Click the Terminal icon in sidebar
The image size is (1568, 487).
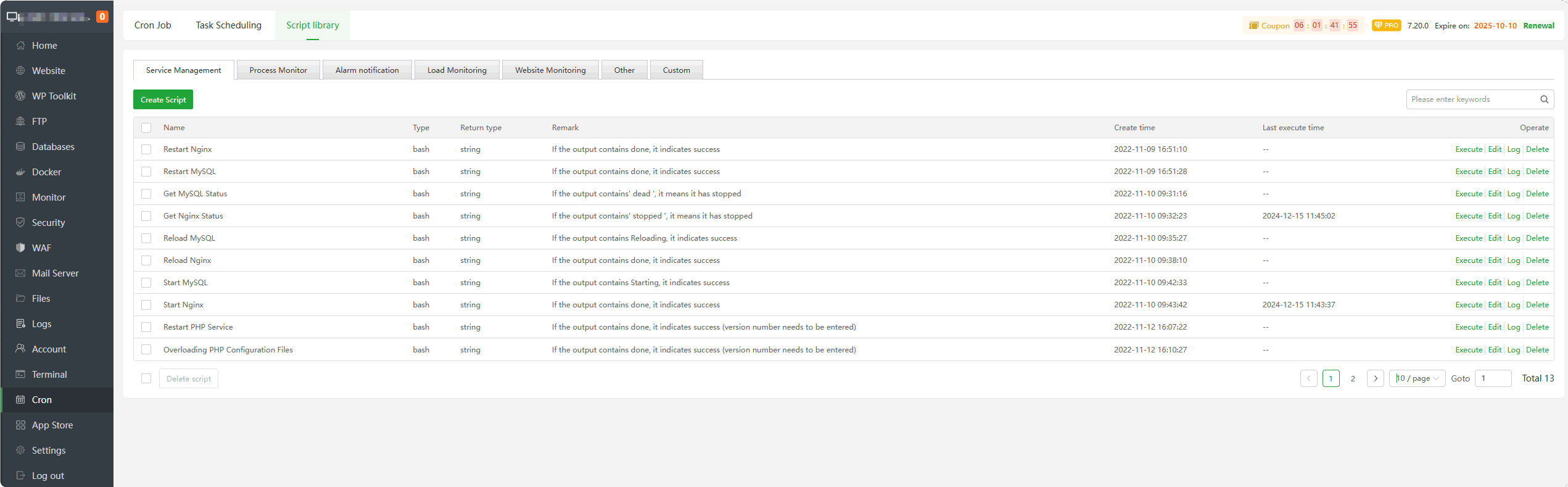pos(20,375)
